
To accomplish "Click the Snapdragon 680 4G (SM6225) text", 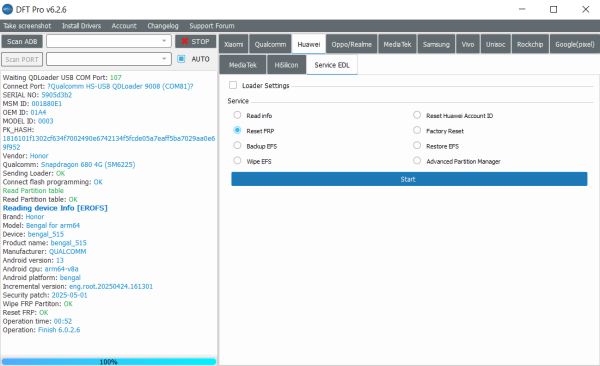I will [88, 165].
